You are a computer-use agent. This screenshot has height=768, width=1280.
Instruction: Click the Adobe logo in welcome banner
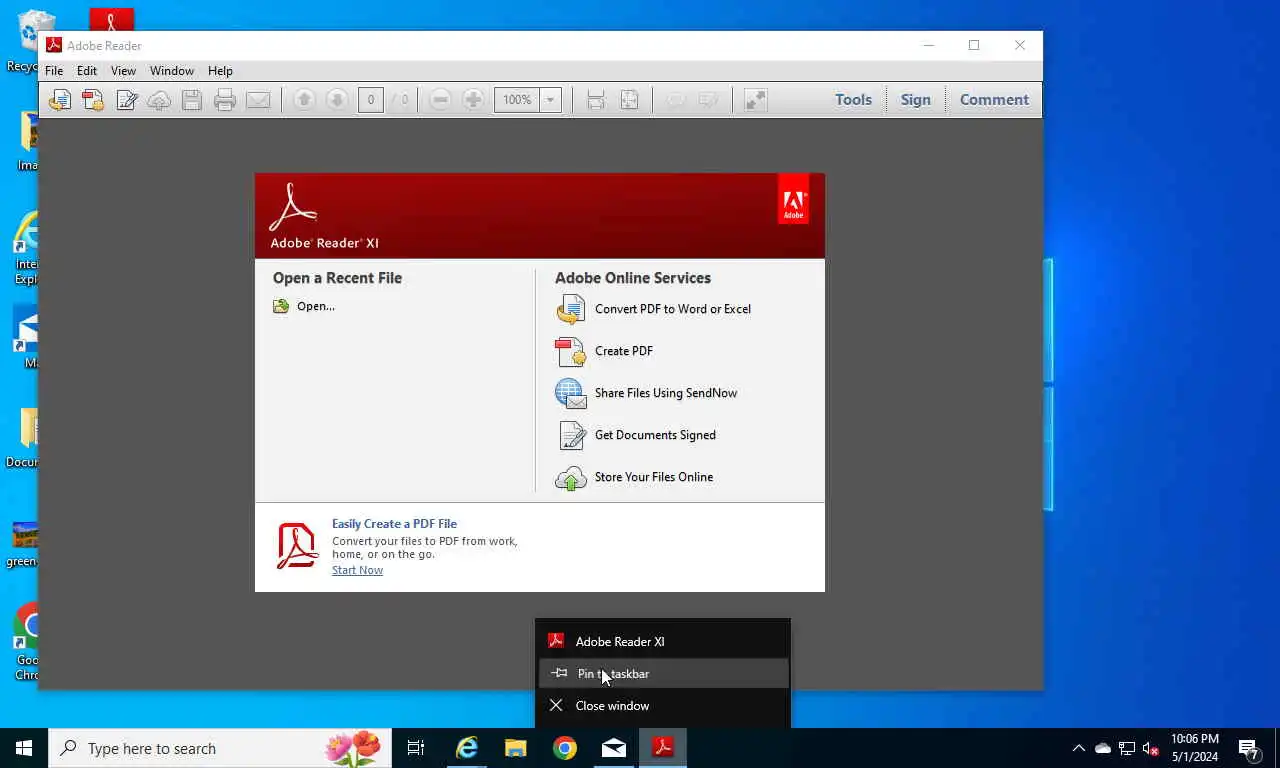(x=793, y=199)
